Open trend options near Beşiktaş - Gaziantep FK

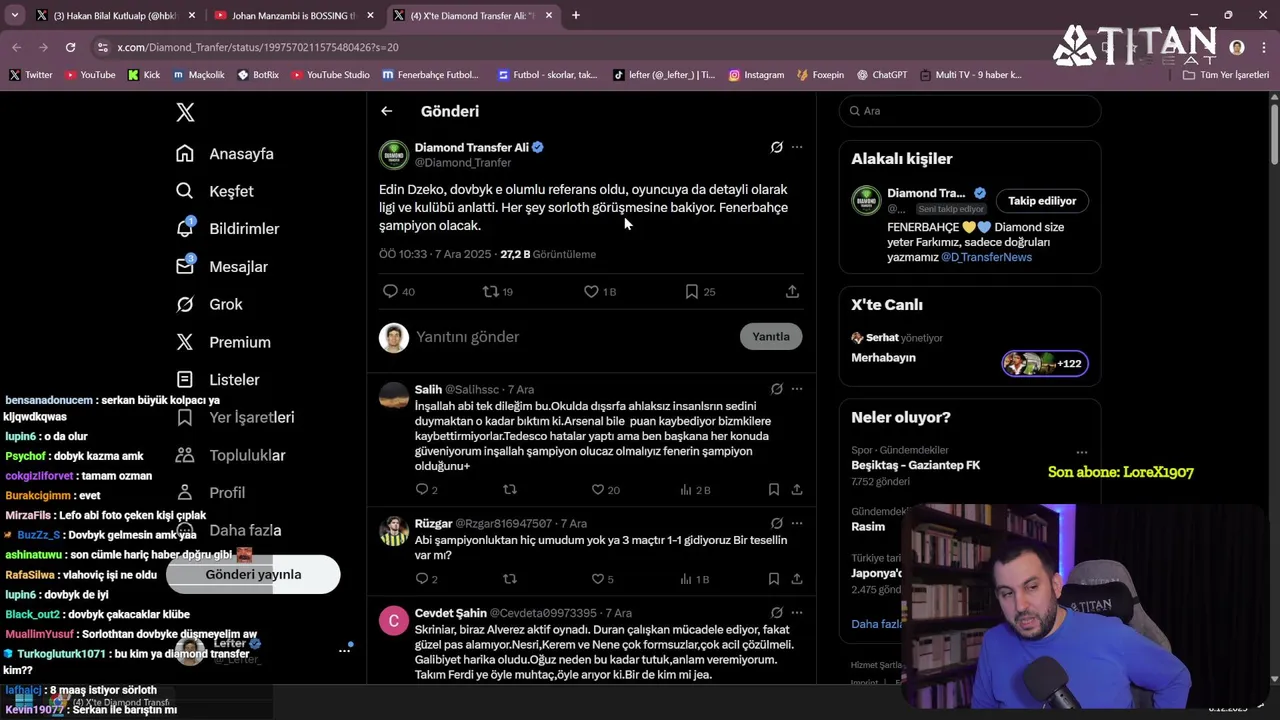coord(1081,452)
